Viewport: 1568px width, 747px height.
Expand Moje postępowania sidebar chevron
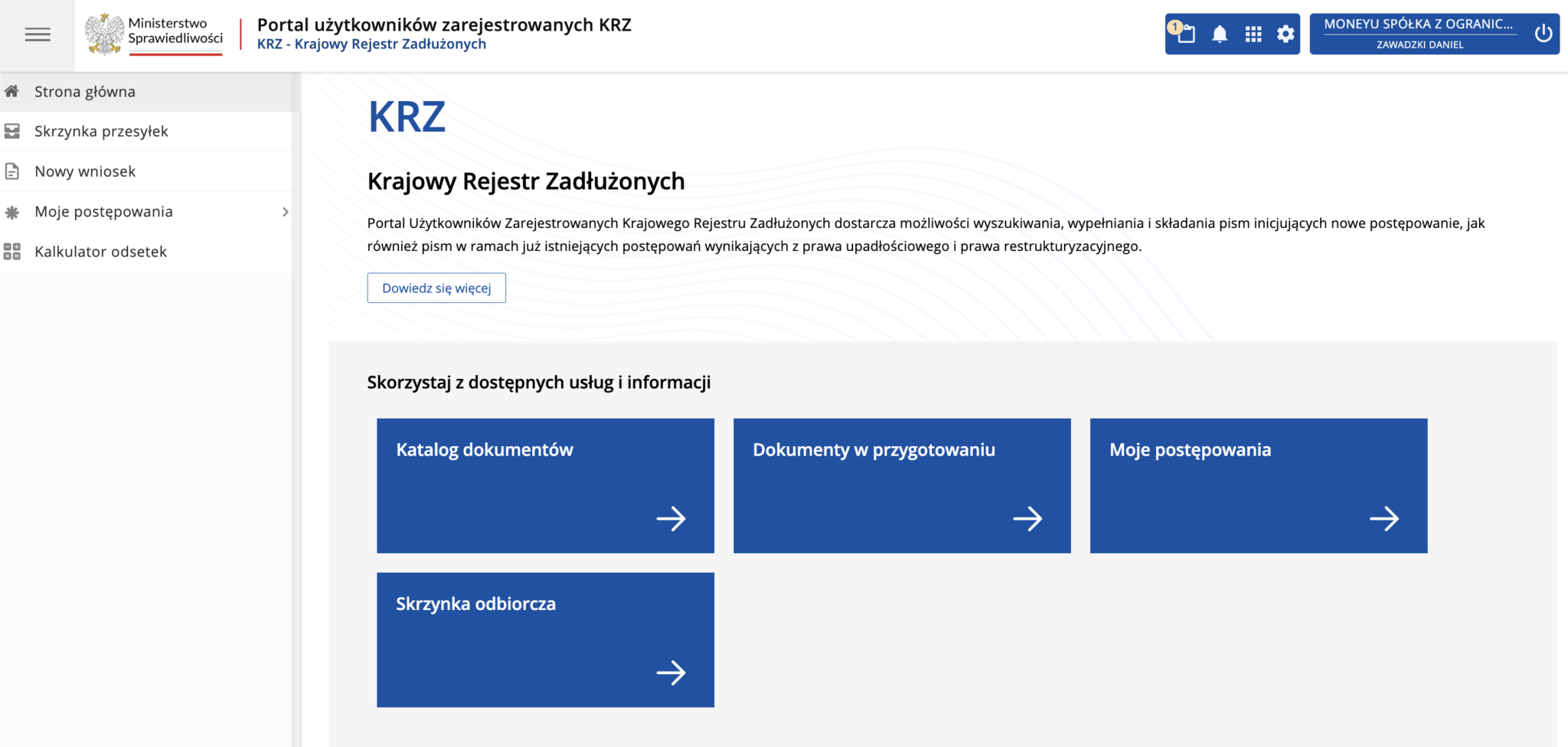tap(285, 212)
